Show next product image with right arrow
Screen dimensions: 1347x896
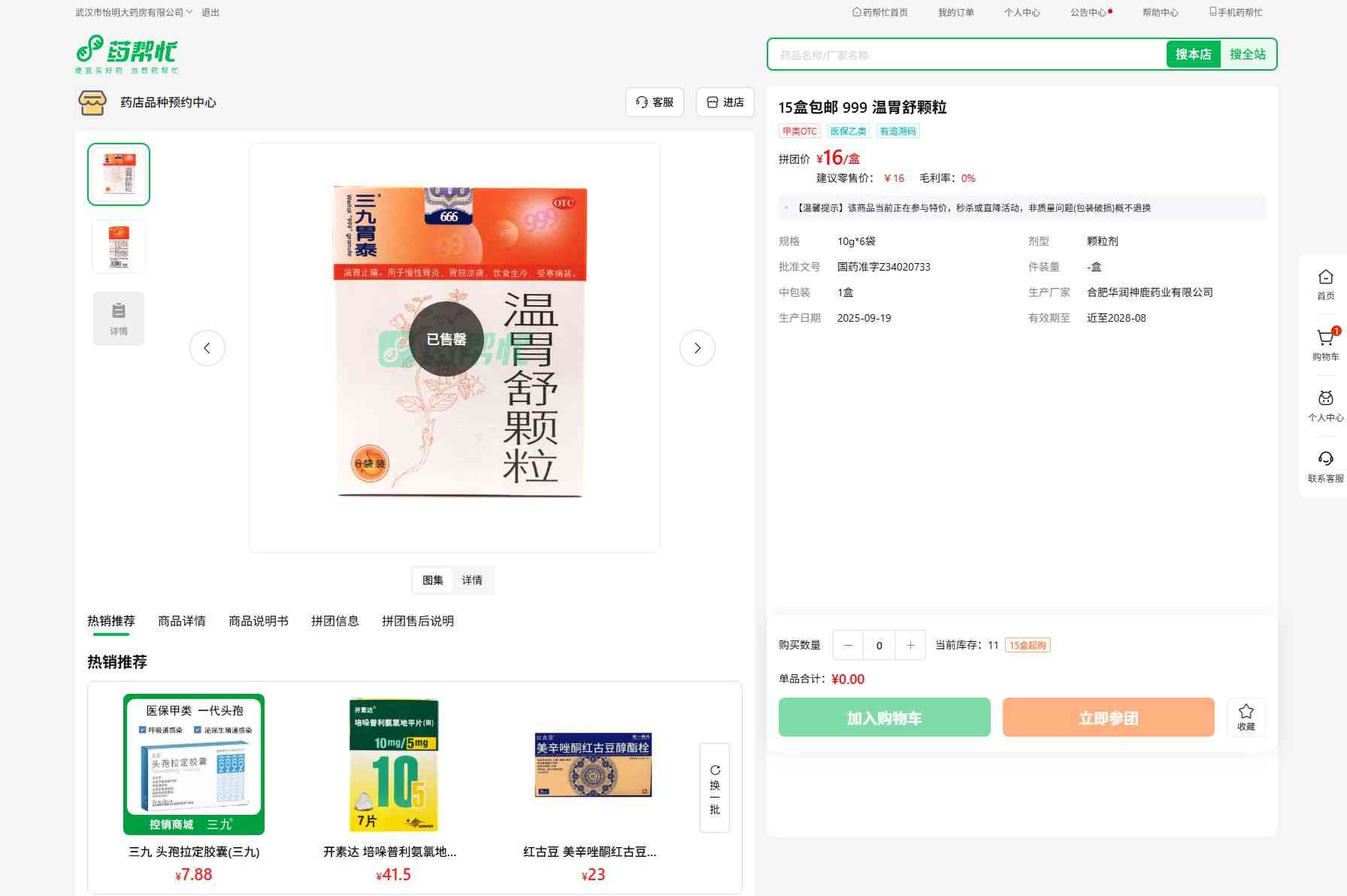pyautogui.click(x=697, y=348)
